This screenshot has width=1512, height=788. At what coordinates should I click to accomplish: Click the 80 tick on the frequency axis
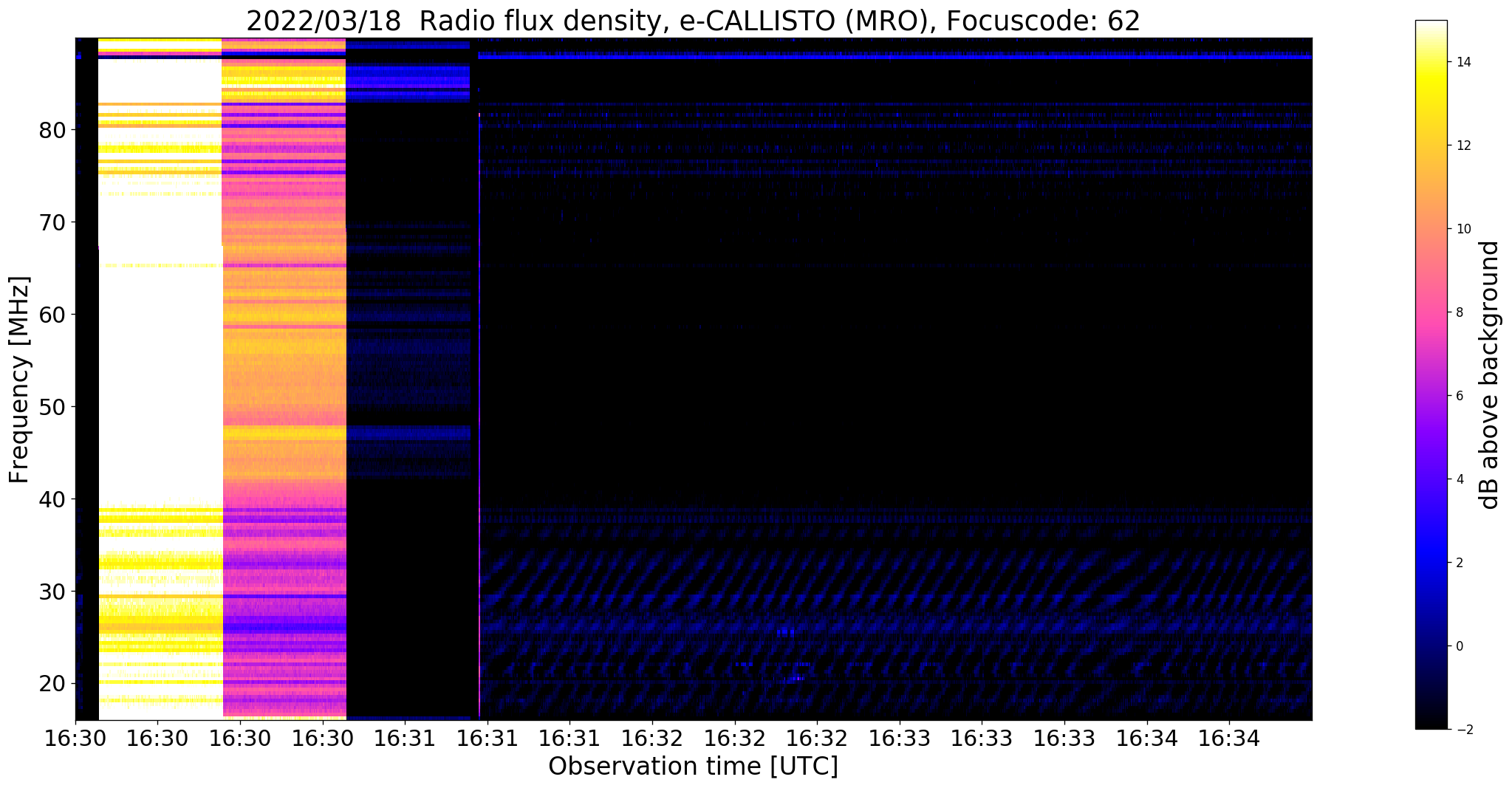[53, 130]
